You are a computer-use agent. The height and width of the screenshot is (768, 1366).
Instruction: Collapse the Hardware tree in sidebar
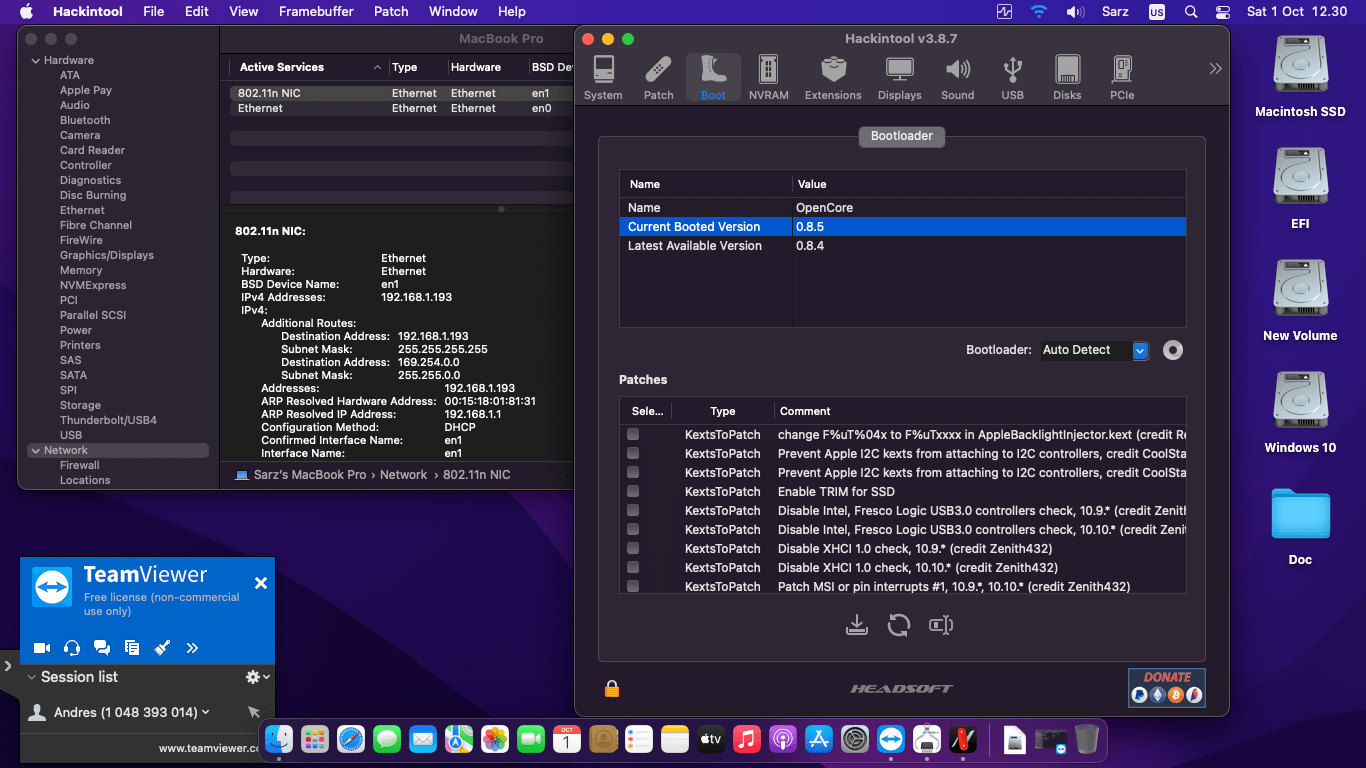36,61
